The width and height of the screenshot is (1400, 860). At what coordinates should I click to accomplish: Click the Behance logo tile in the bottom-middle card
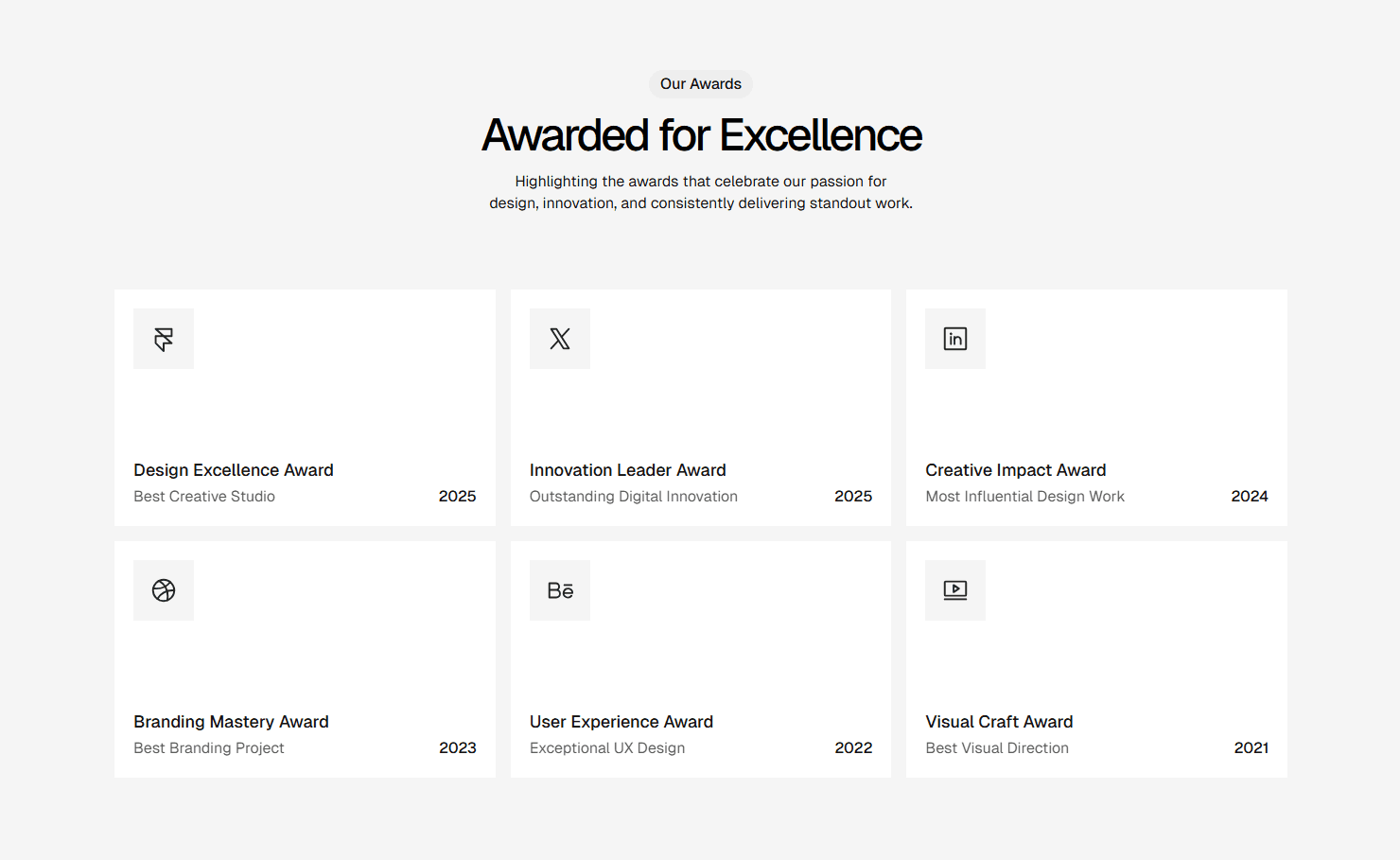tap(559, 589)
